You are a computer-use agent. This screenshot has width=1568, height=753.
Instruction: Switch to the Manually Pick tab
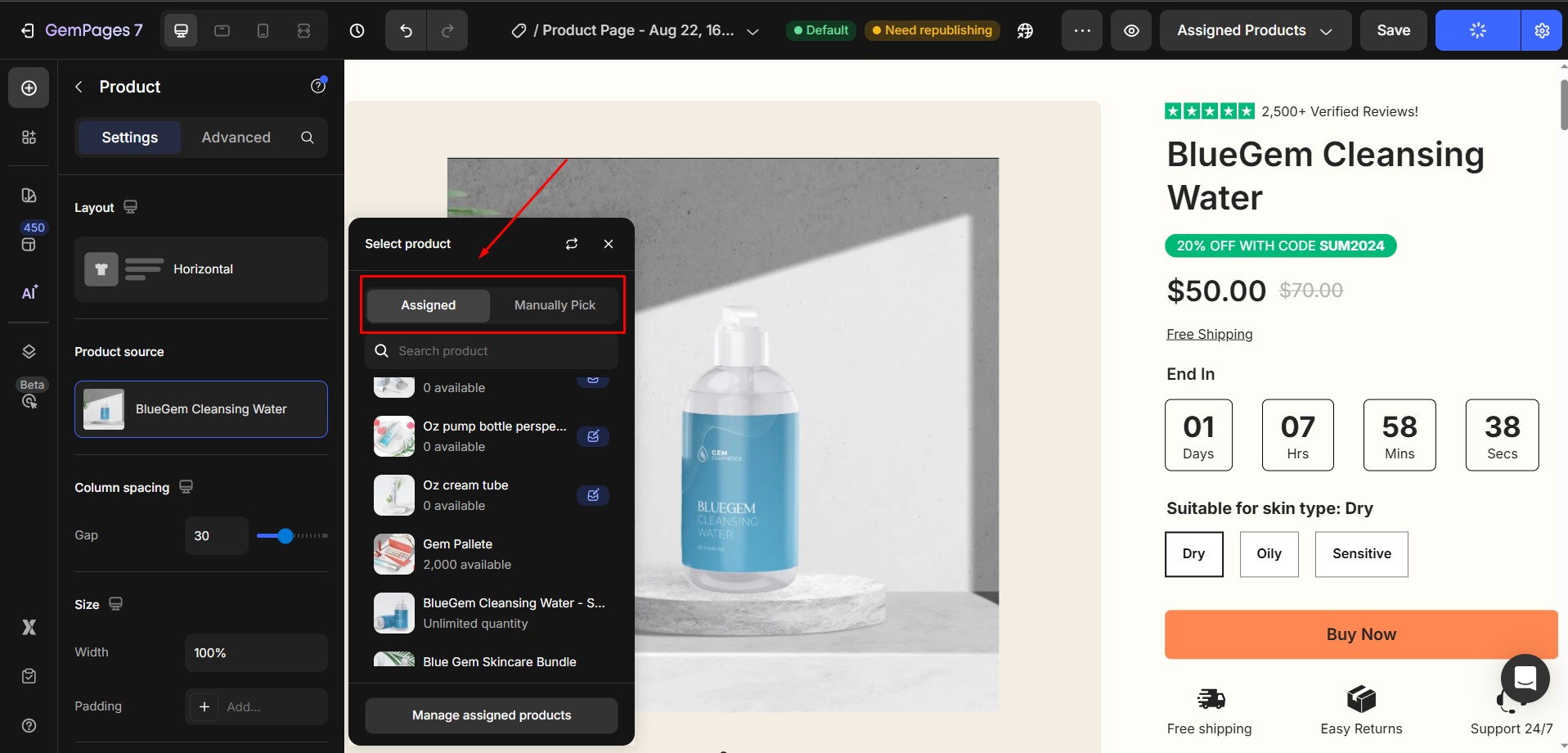[554, 304]
